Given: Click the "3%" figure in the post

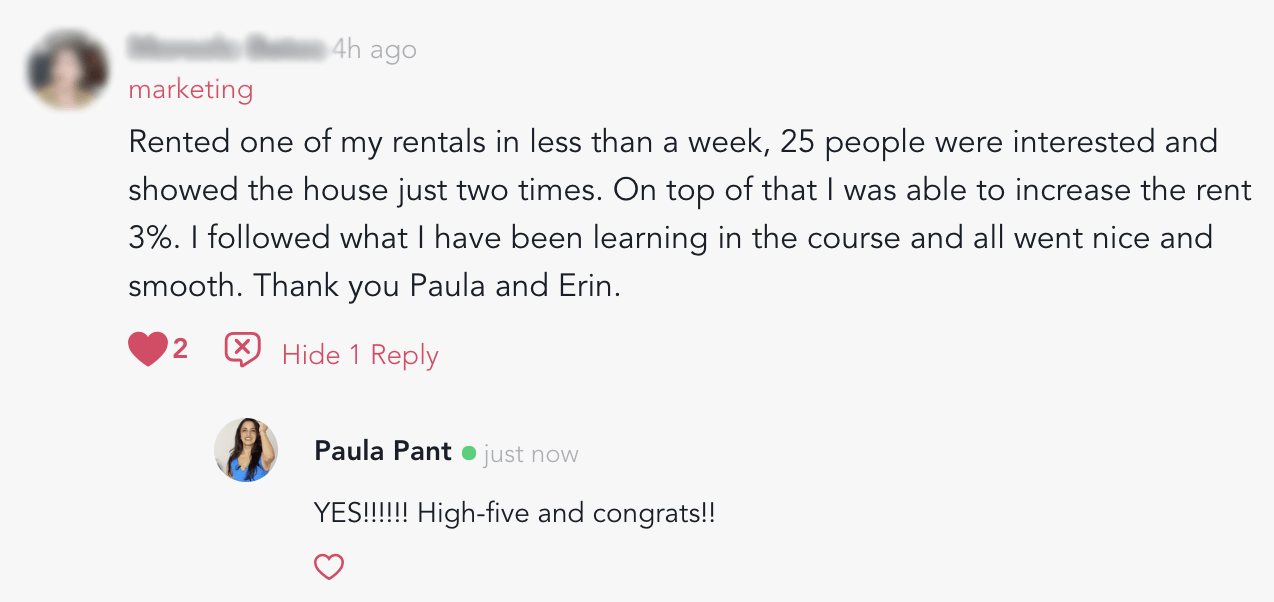Looking at the screenshot, I should tap(150, 238).
